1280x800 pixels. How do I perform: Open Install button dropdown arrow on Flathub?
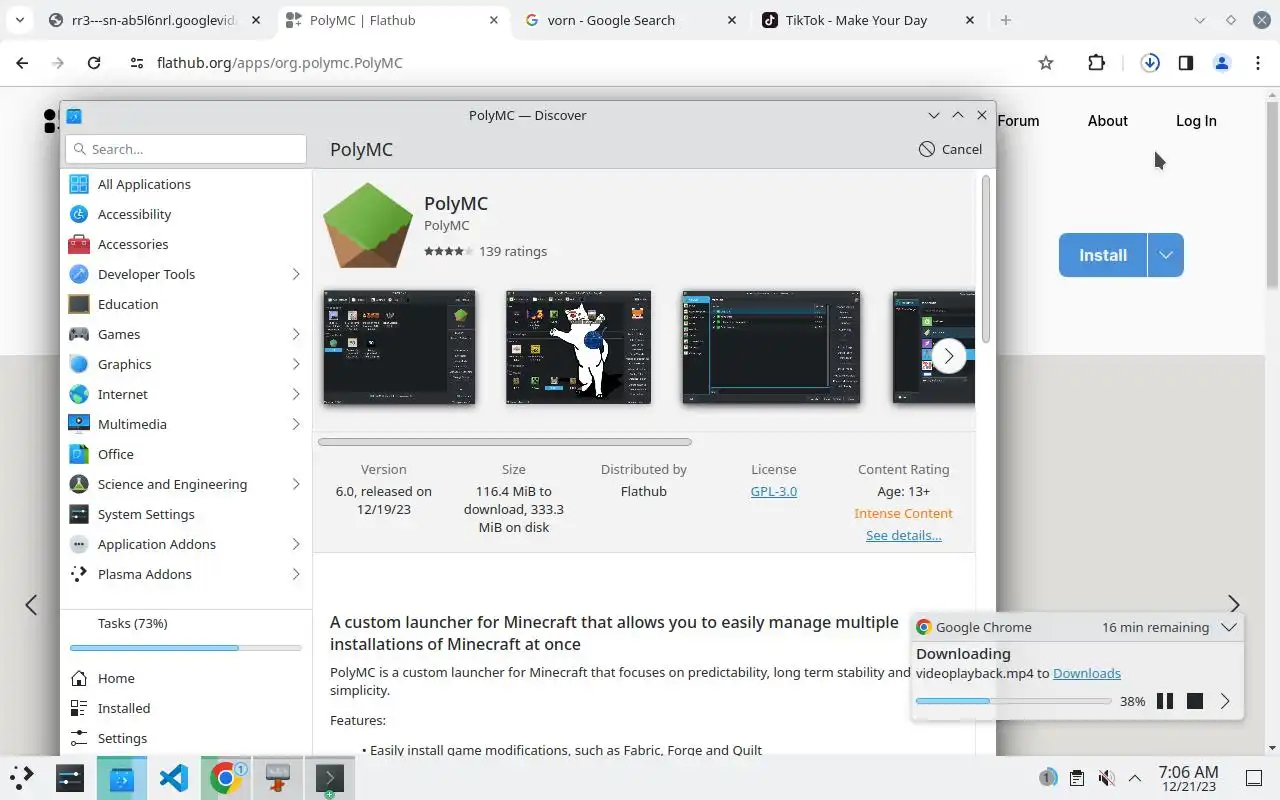coord(1166,255)
